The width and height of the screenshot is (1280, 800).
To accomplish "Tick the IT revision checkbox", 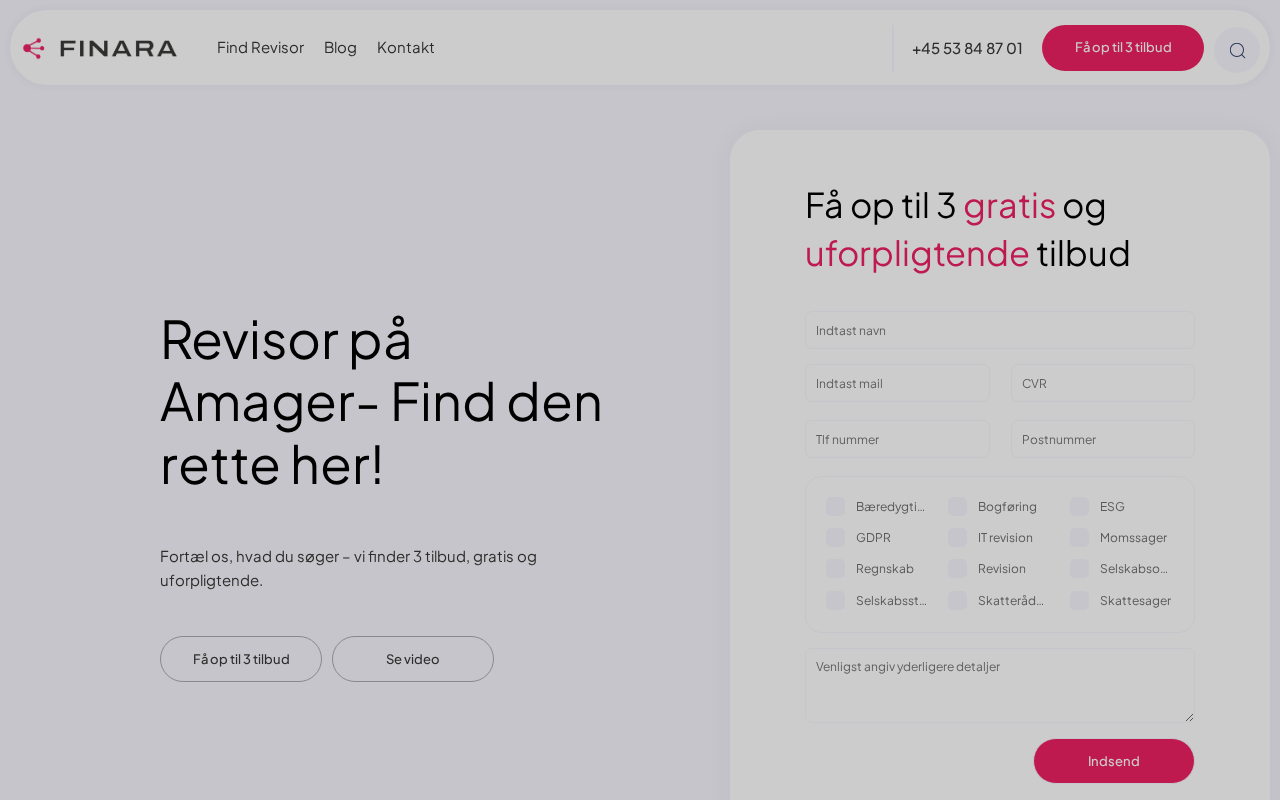I will pyautogui.click(x=958, y=538).
